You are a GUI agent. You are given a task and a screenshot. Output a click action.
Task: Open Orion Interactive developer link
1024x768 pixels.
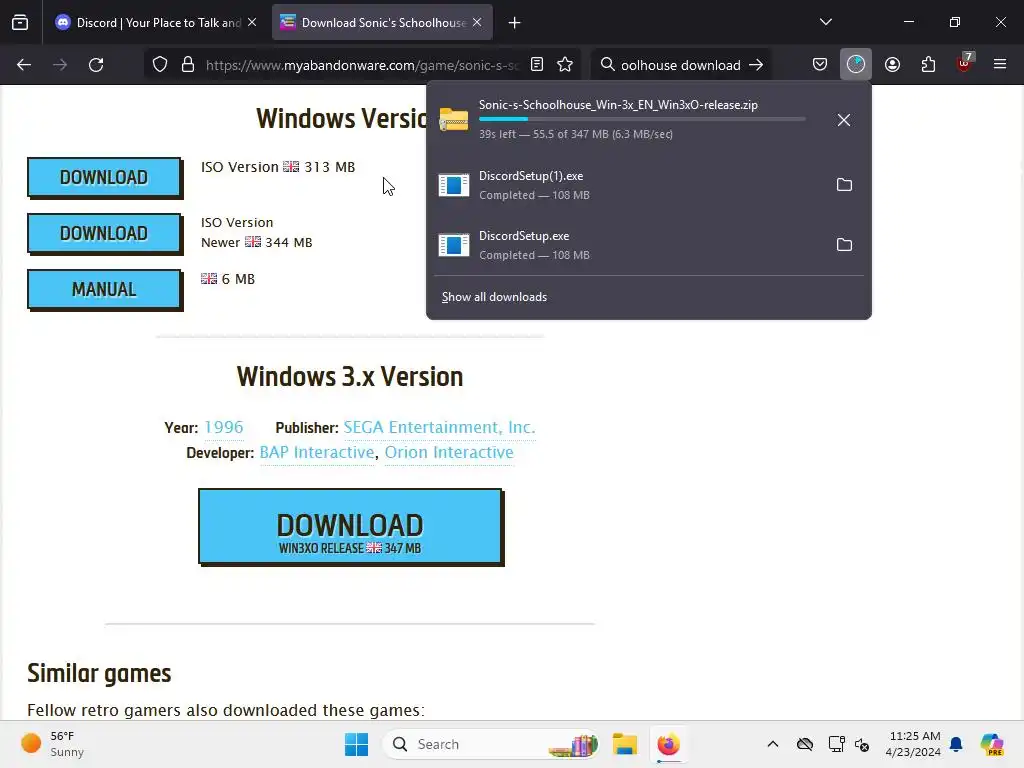[449, 452]
